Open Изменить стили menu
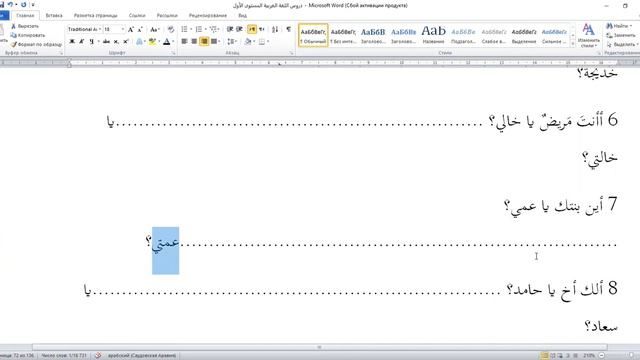Screen dimensions: 640x360 pyautogui.click(x=588, y=36)
